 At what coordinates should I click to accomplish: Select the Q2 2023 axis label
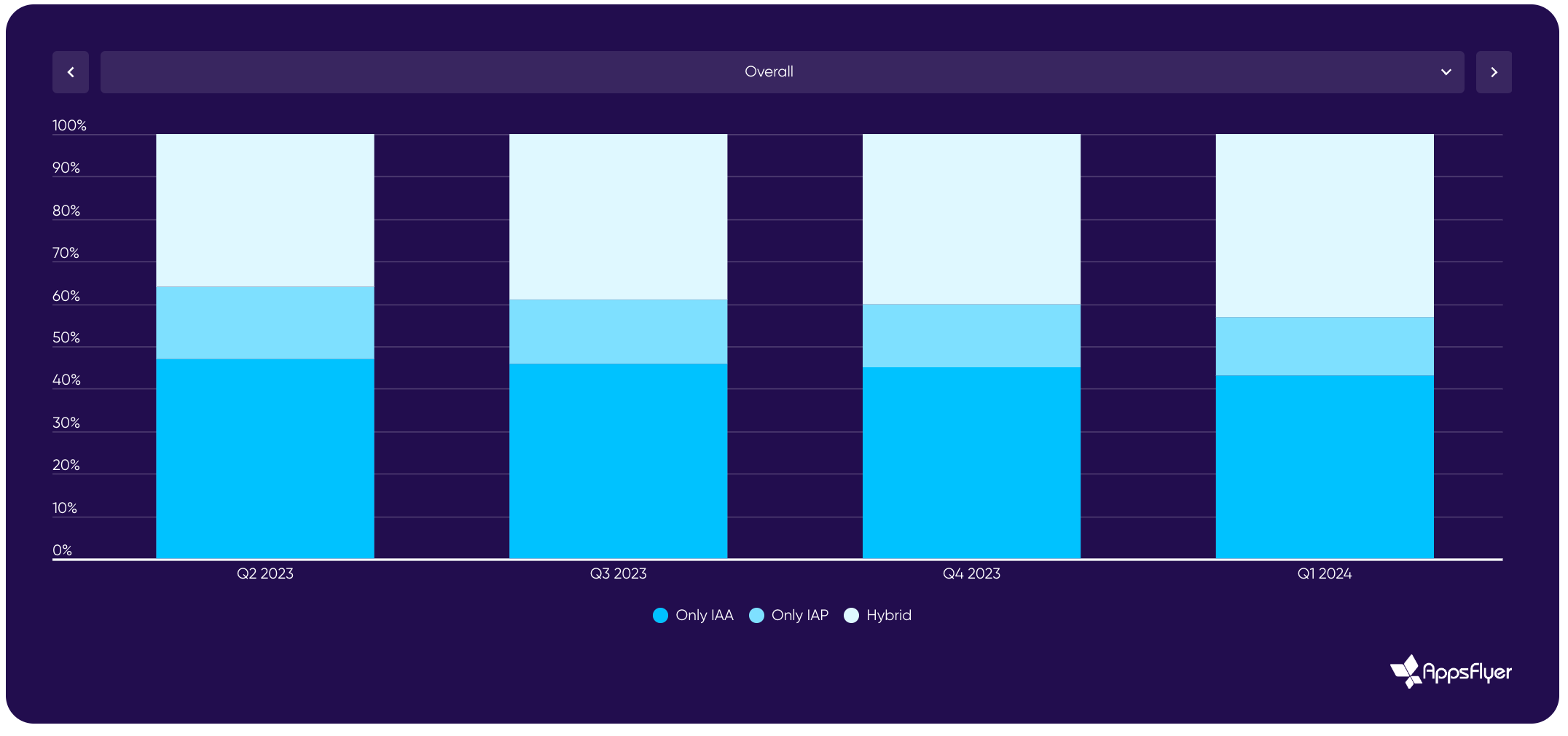tap(265, 573)
